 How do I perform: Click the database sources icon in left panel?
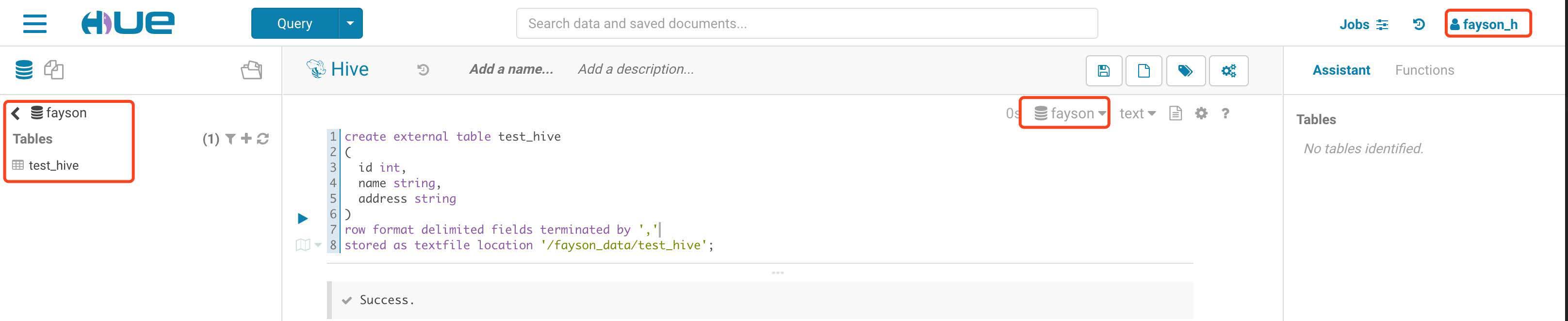point(24,70)
